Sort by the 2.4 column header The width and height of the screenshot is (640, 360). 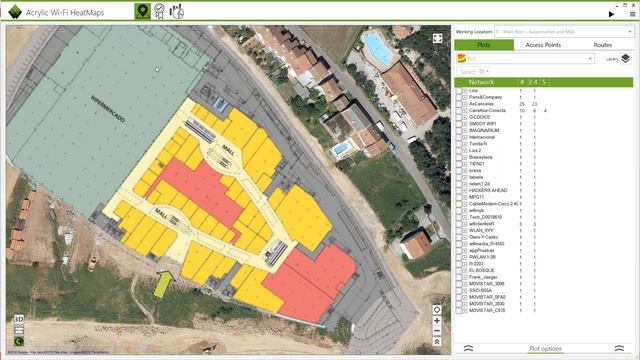point(533,82)
